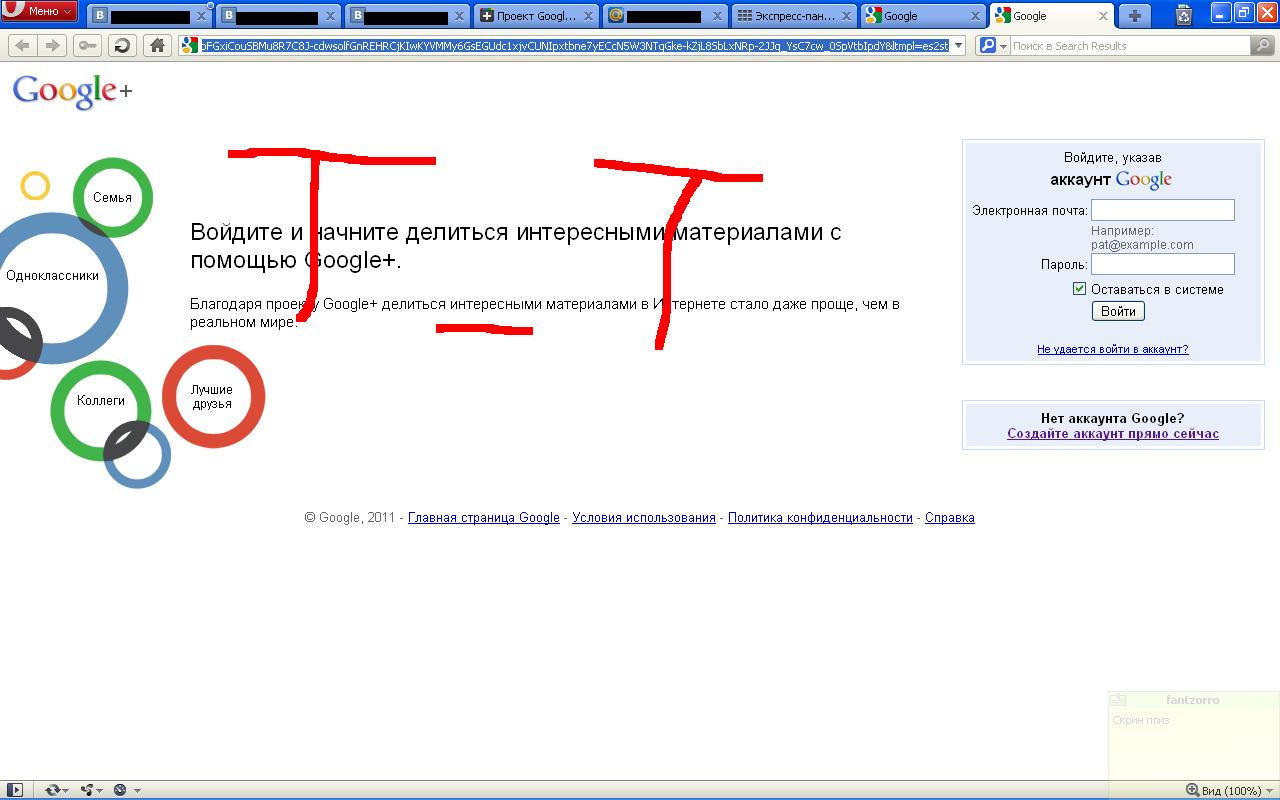
Task: Click the Электронная почта input field
Action: [x=1162, y=210]
